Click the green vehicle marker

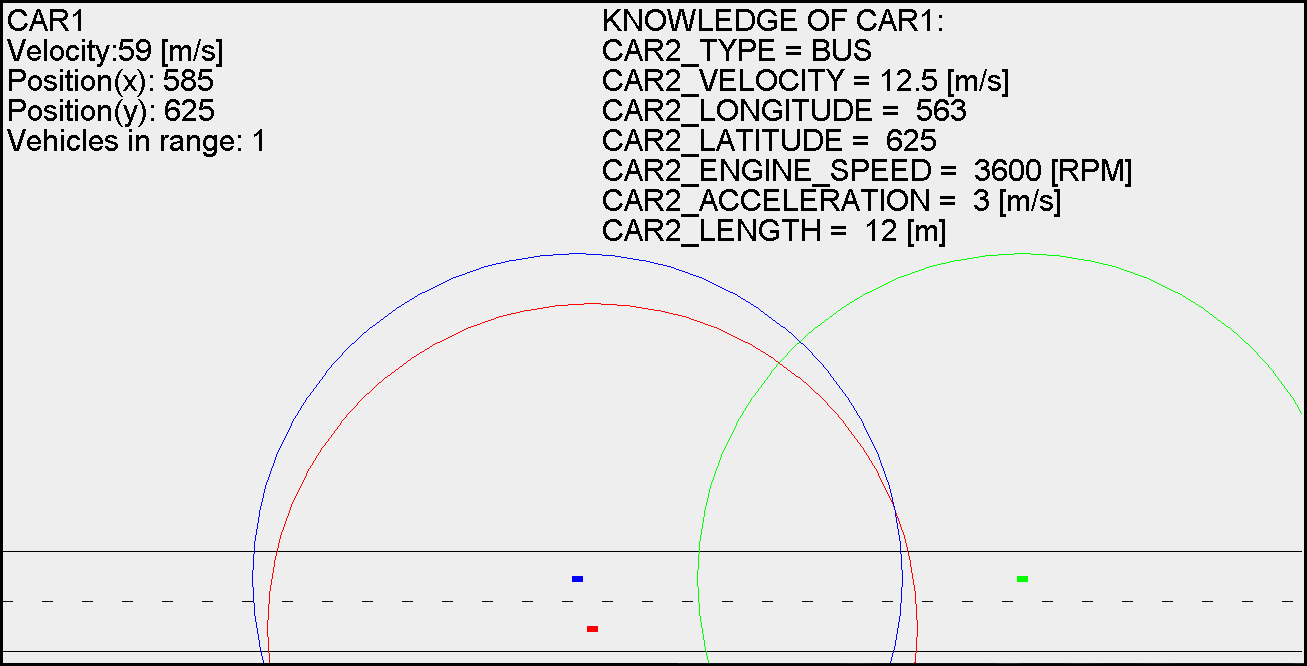point(1022,579)
